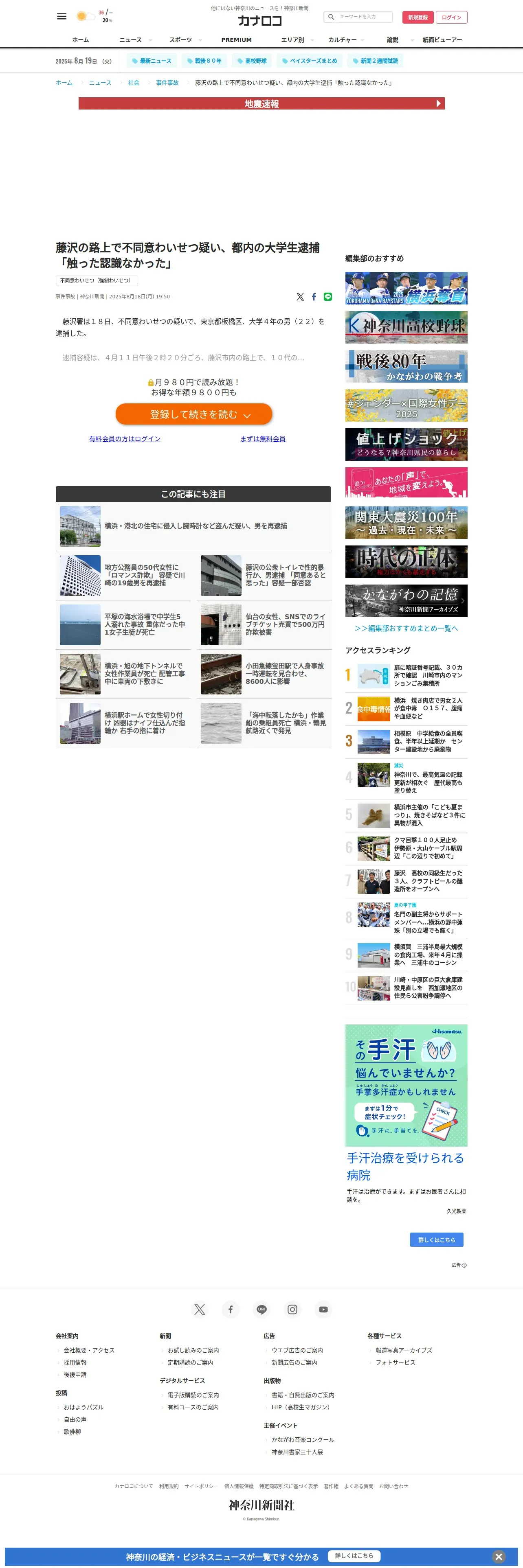523x1568 pixels.
Task: Click 個人情報保護 footer link
Action: (239, 1486)
